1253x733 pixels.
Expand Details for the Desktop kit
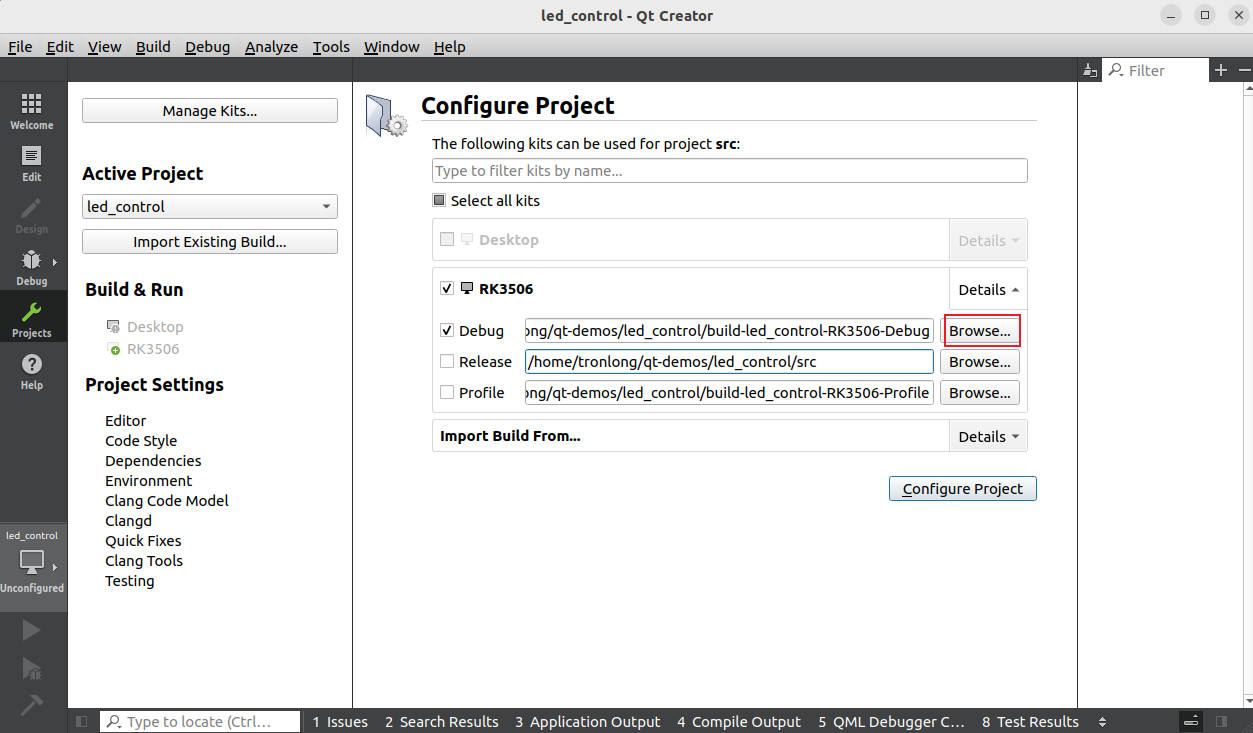pyautogui.click(x=988, y=241)
